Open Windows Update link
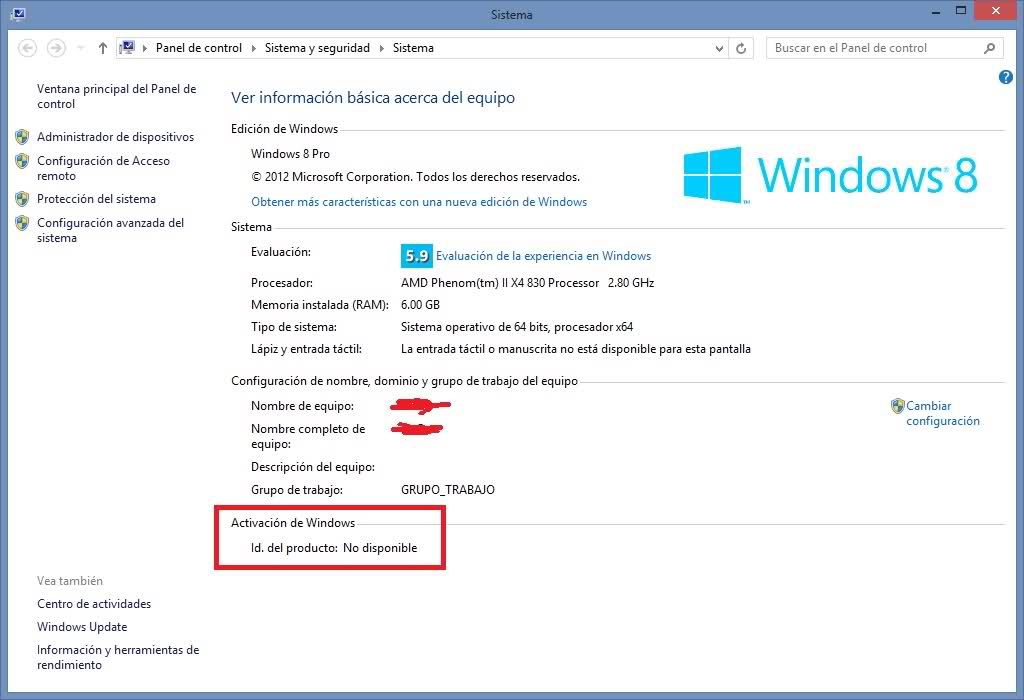 [82, 627]
